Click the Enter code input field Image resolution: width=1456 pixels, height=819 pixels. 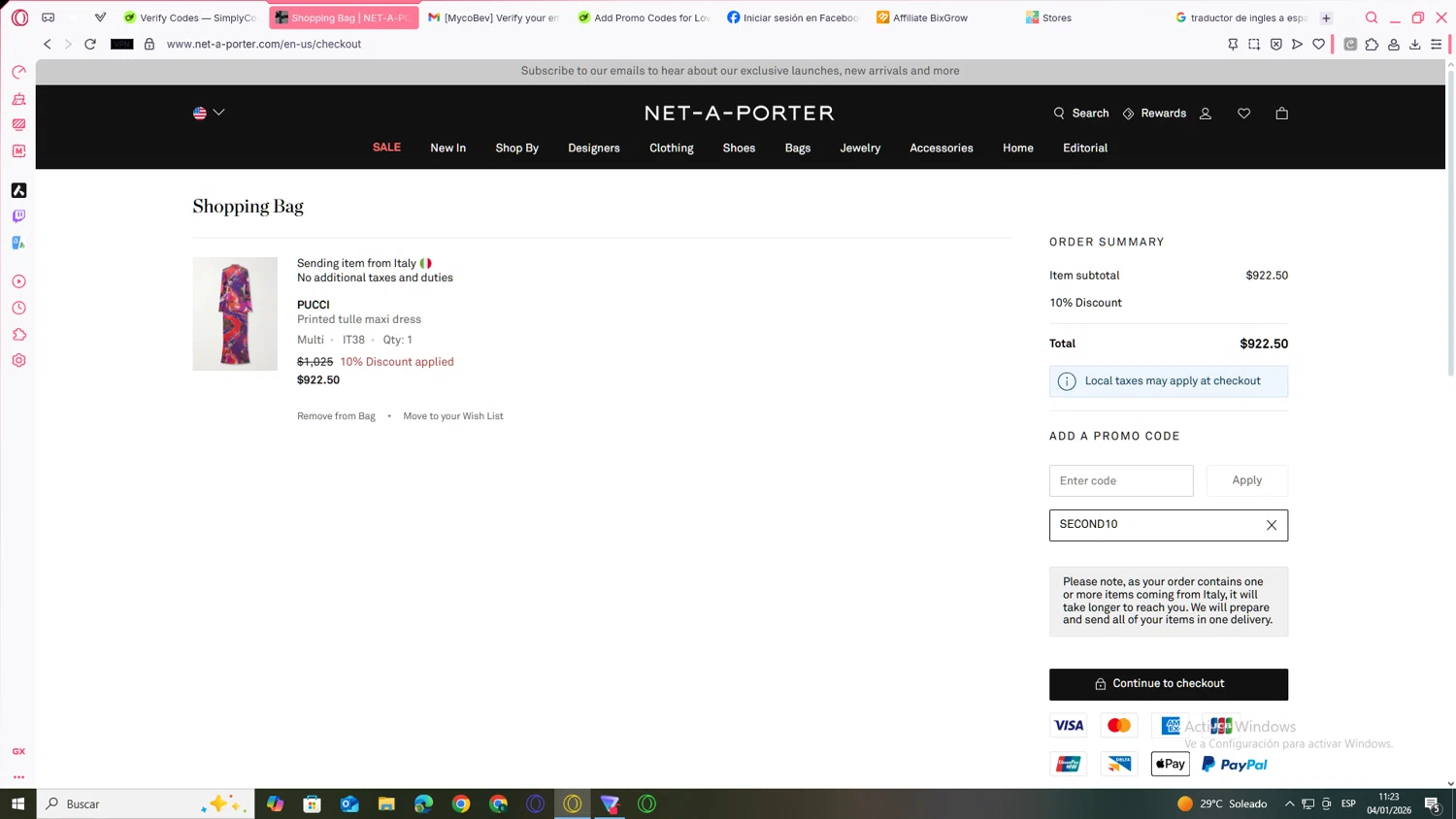tap(1121, 480)
